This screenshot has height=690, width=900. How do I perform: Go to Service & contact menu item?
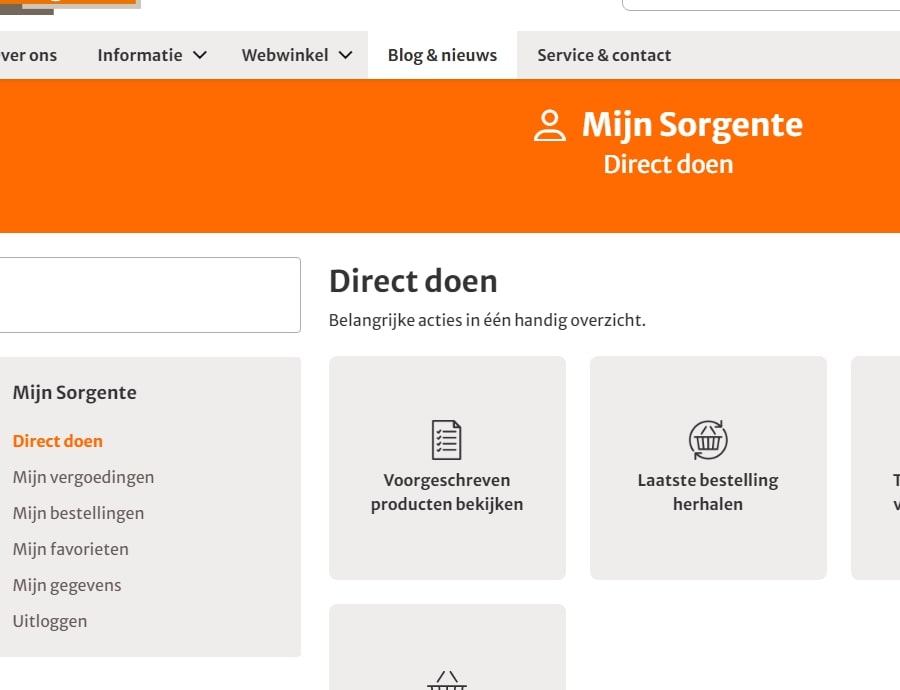604,55
